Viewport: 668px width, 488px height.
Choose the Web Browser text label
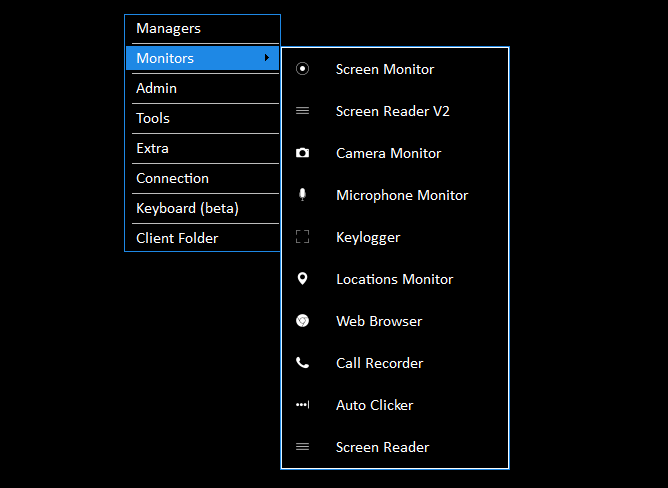[x=379, y=321]
